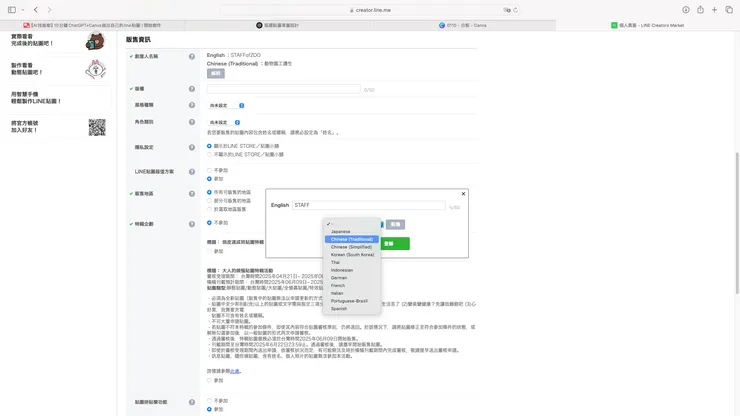Viewport: 740px width, 416px height.
Task: Select 不參加 for LINE貼圖超值方案
Action: [209, 170]
